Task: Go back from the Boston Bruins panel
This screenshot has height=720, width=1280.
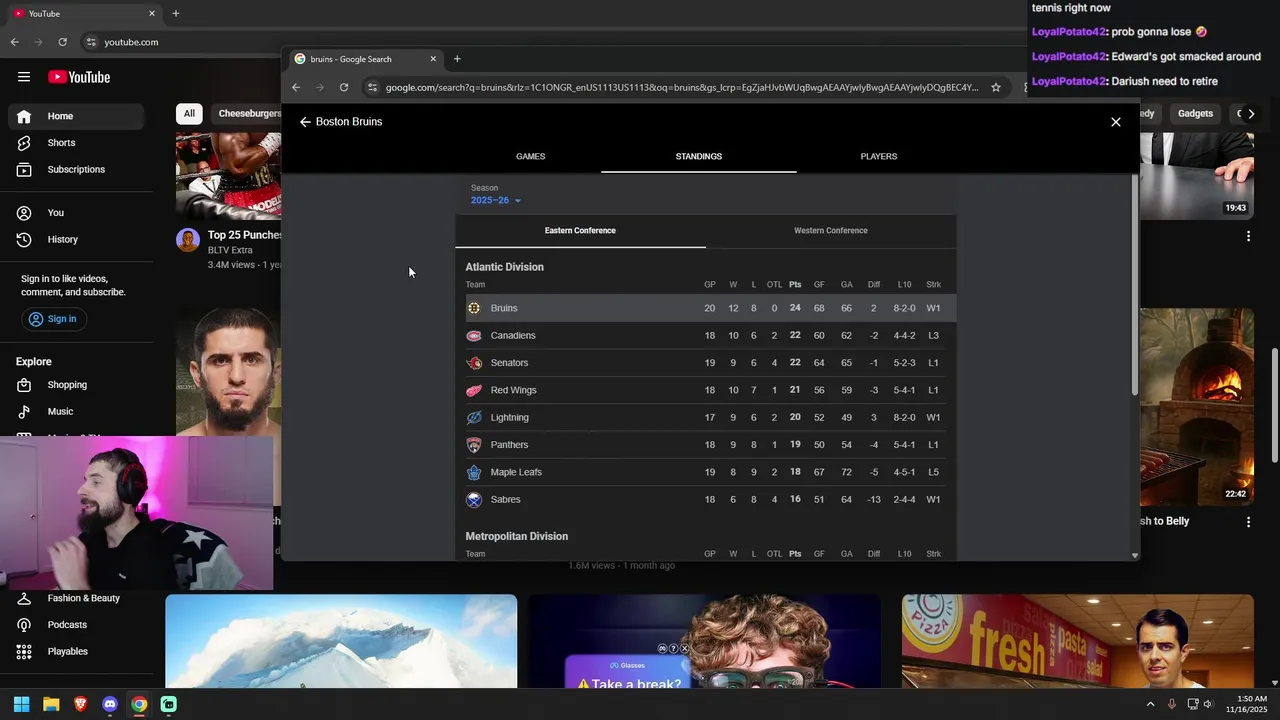Action: (305, 122)
